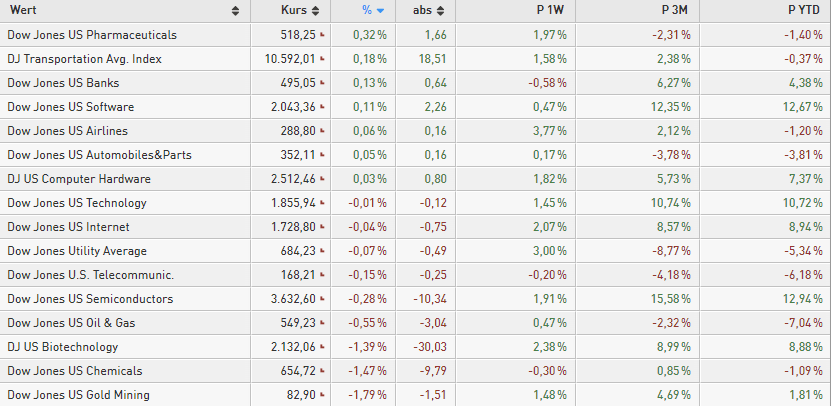Image resolution: width=831 pixels, height=406 pixels.
Task: Select the P 1W column header
Action: pyautogui.click(x=550, y=10)
